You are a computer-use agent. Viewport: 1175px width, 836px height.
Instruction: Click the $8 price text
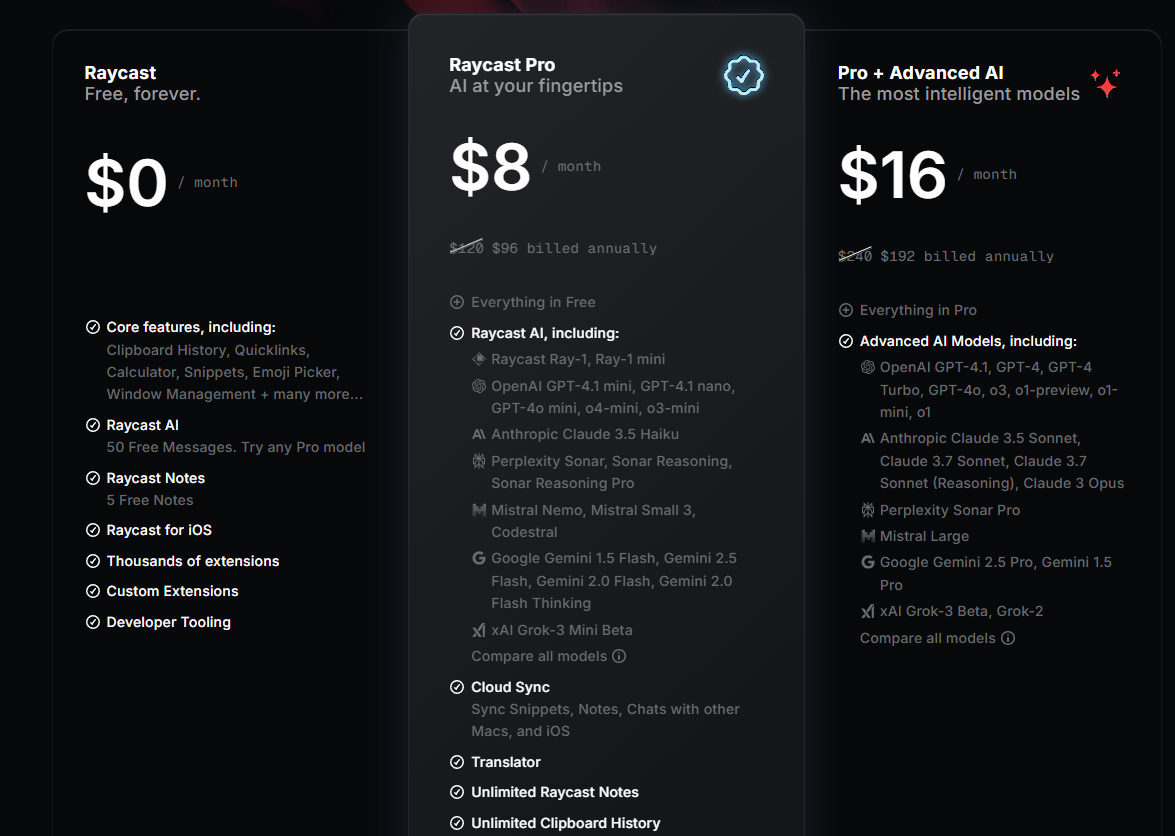[x=491, y=166]
